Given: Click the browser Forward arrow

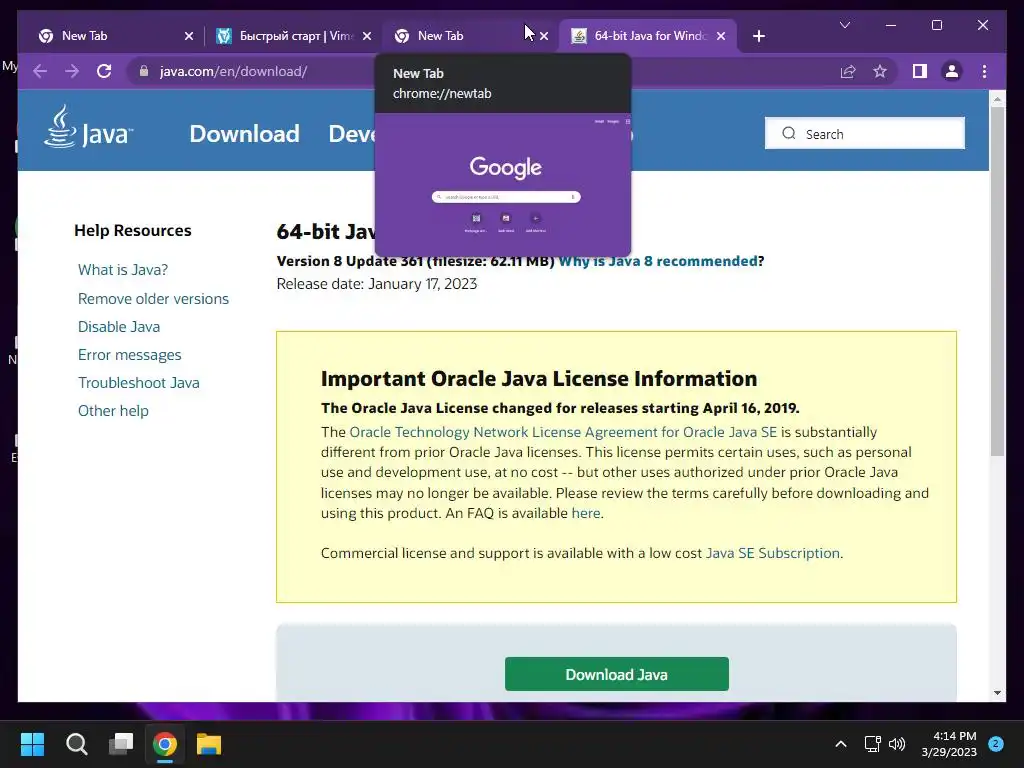Looking at the screenshot, I should [x=72, y=71].
